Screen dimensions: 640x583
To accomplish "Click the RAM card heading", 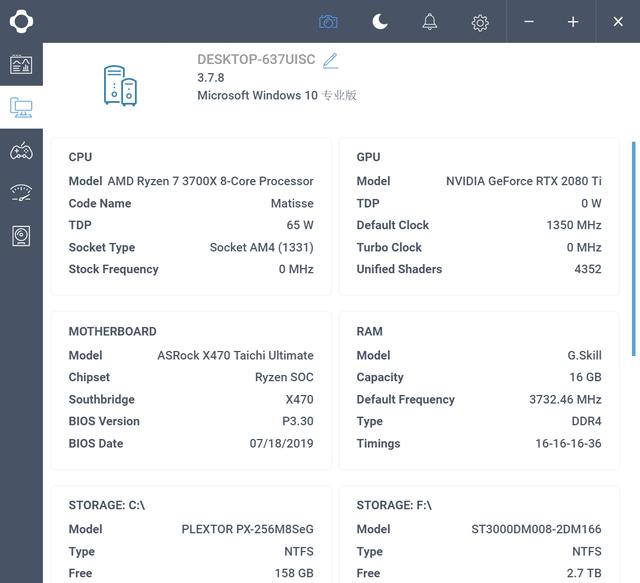I will point(369,332).
